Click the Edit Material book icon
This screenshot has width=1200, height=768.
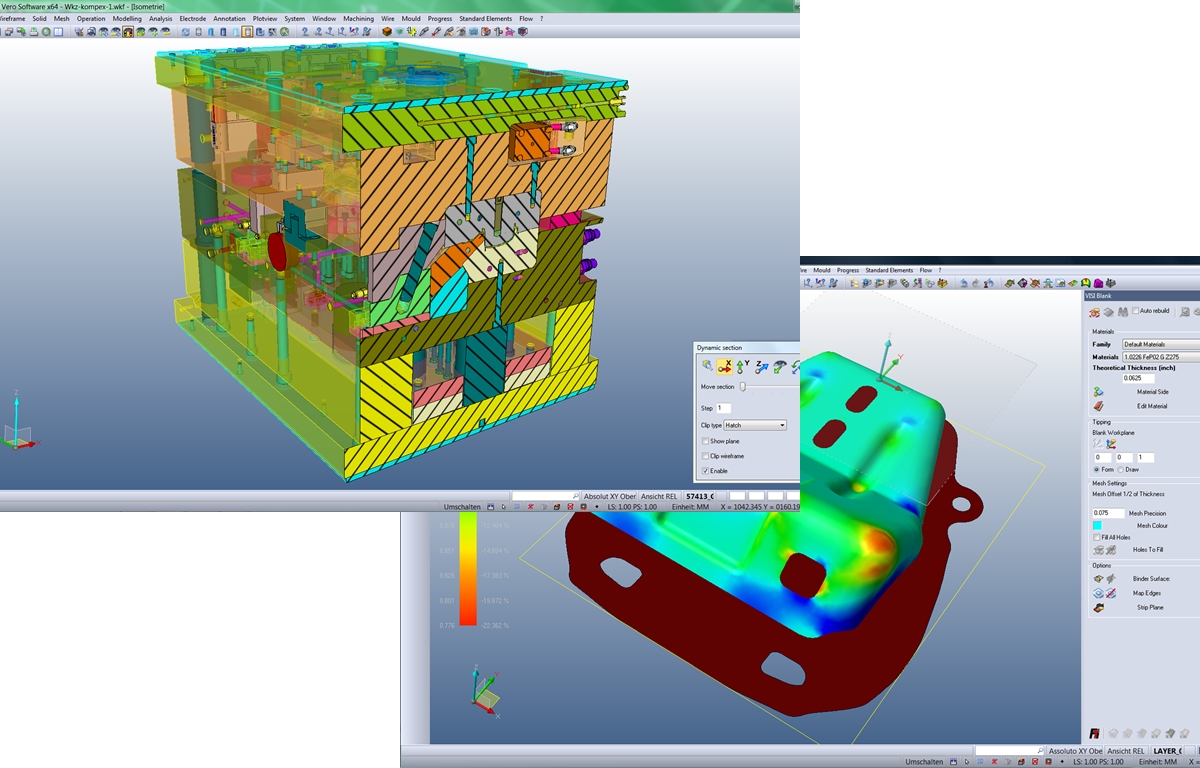(x=1098, y=406)
